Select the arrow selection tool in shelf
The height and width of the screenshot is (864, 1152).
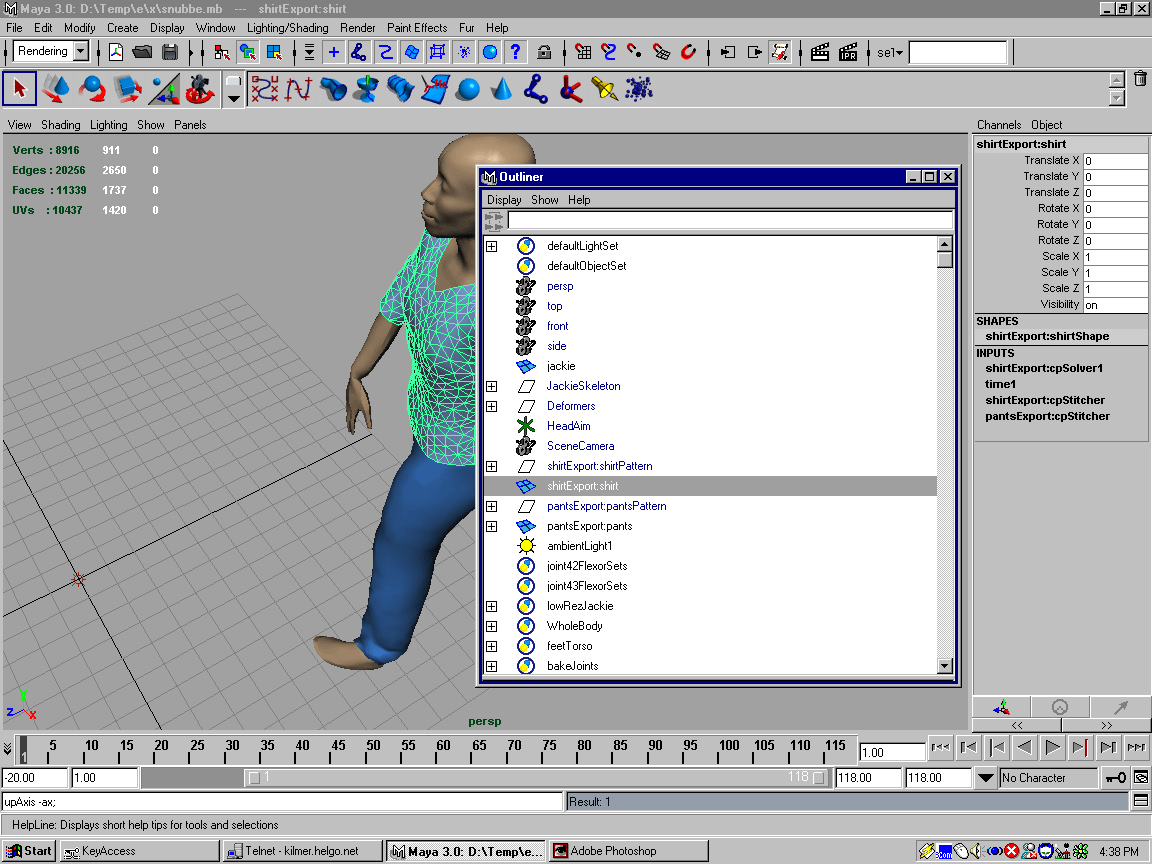[20, 89]
